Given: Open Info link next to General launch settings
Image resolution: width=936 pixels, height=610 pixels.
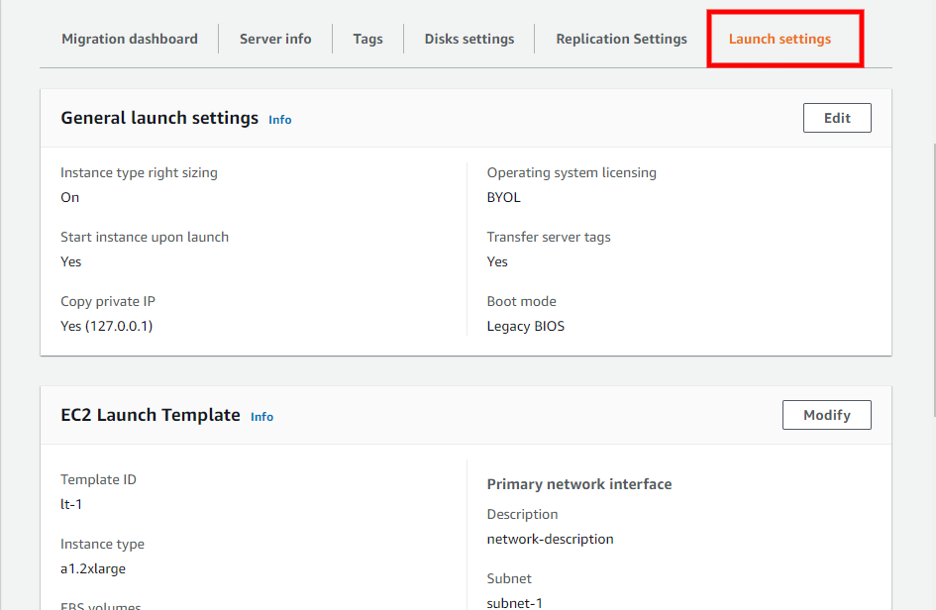Looking at the screenshot, I should [x=280, y=119].
